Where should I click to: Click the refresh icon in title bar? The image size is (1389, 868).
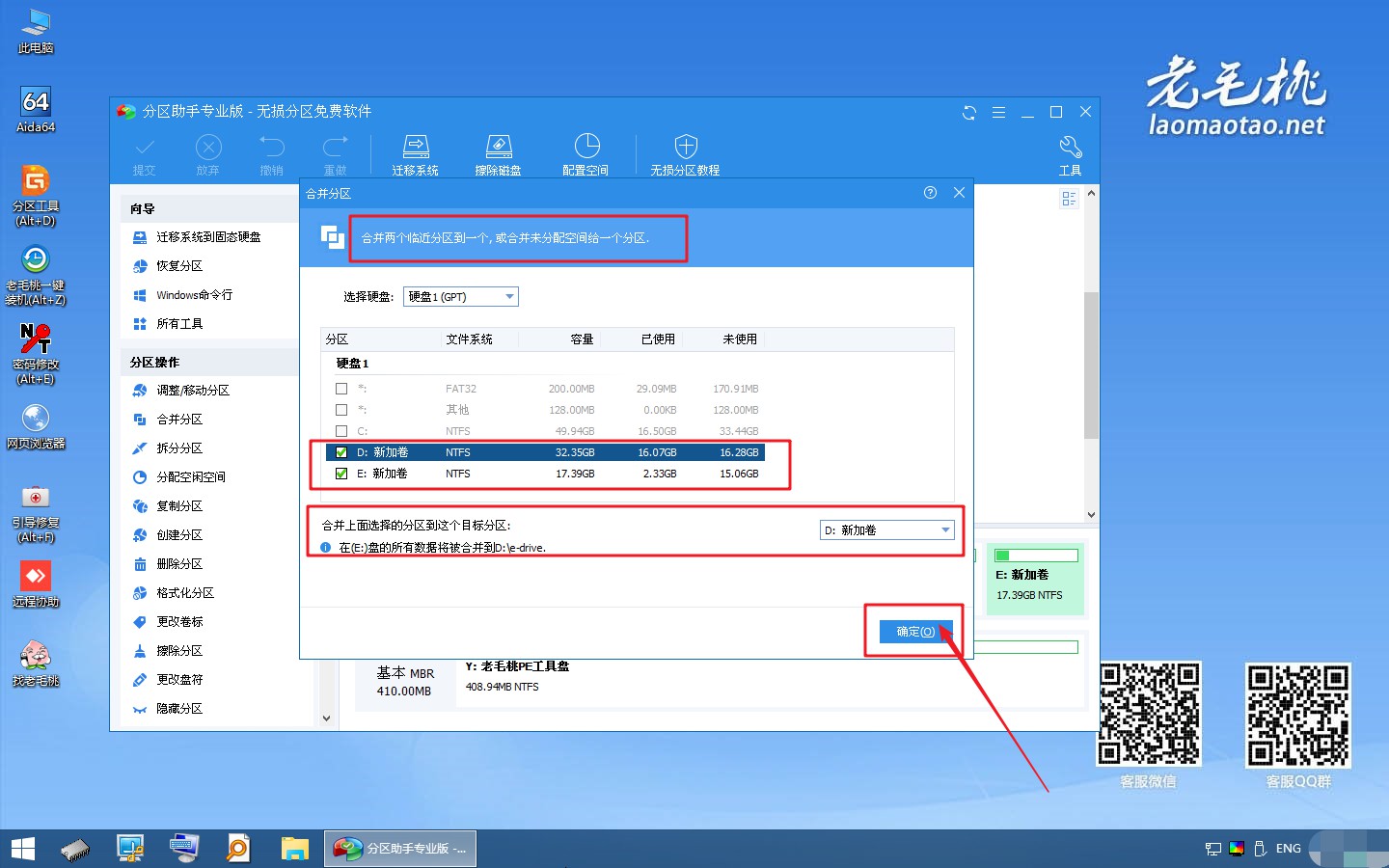pos(969,113)
